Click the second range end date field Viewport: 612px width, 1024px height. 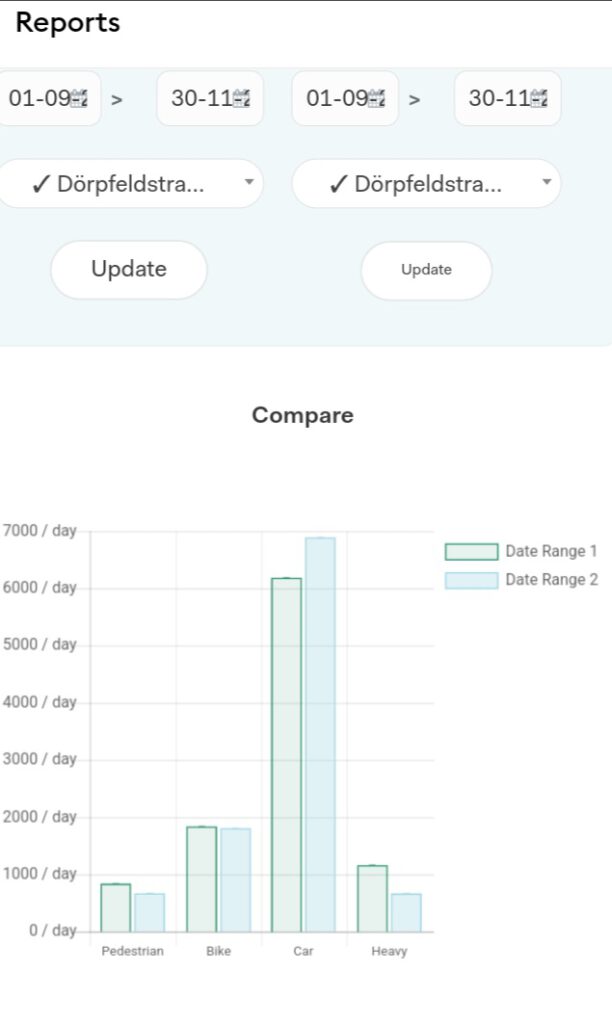click(496, 99)
